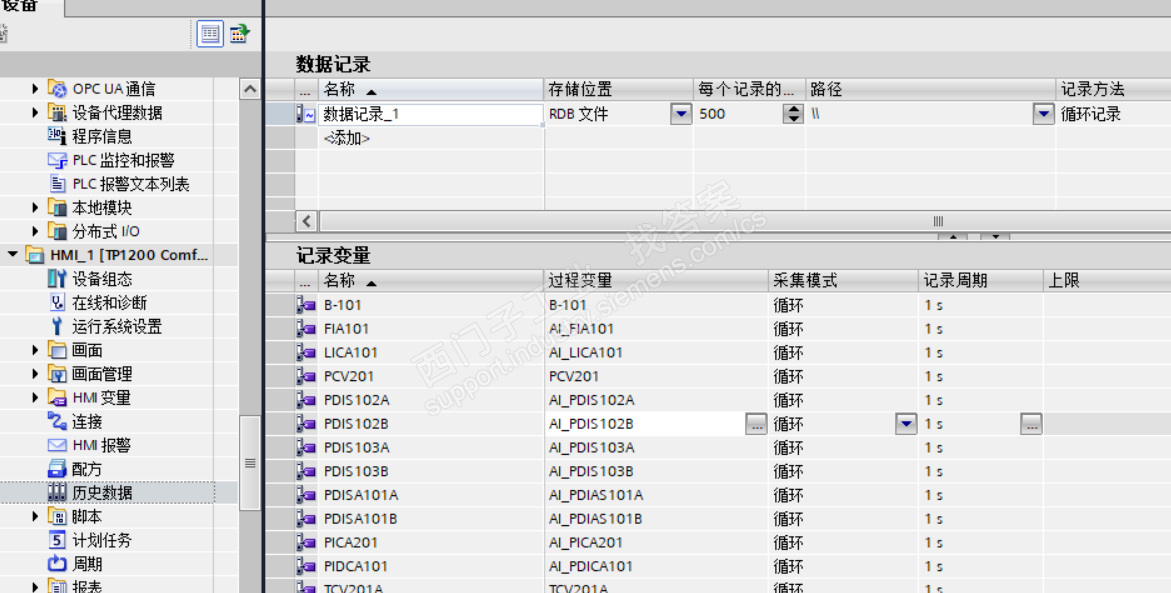The width and height of the screenshot is (1171, 593).
Task: Click the 程序信息 icon
Action: 58,136
